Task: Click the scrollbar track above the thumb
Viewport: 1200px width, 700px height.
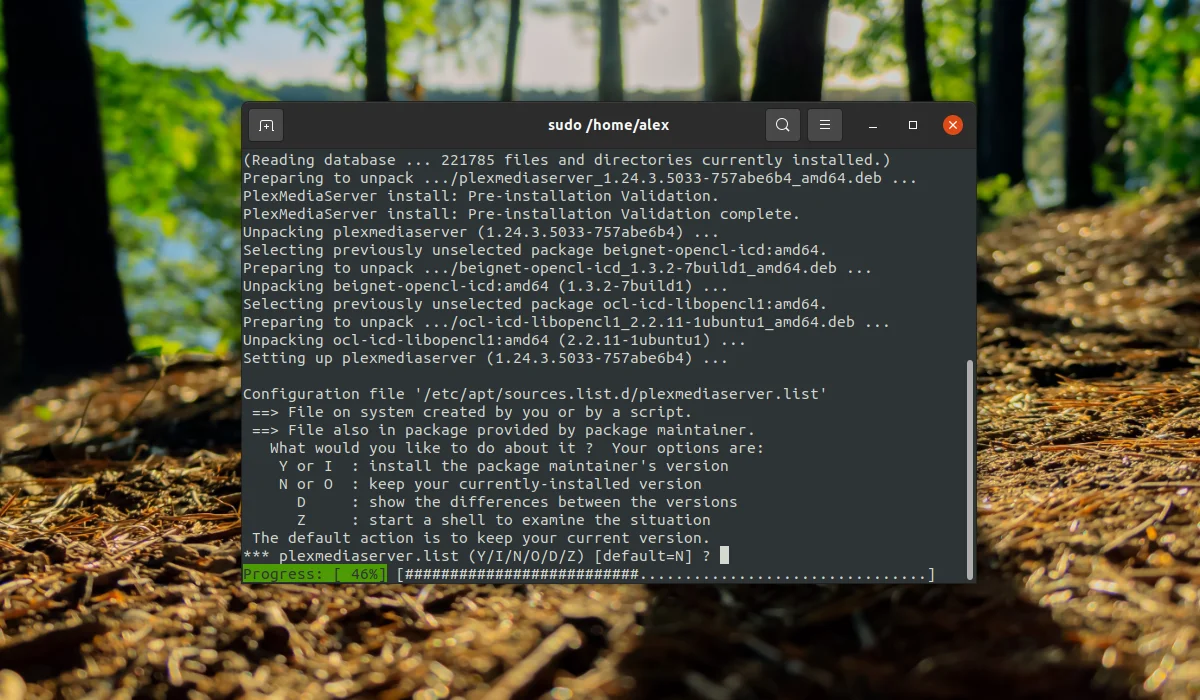Action: (969, 255)
